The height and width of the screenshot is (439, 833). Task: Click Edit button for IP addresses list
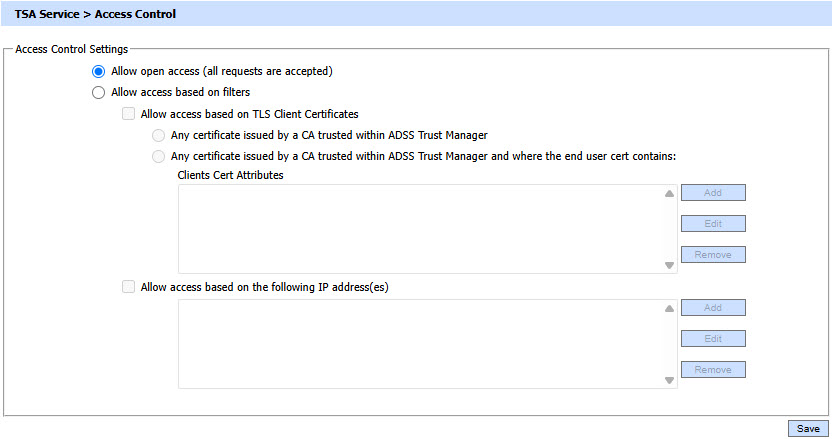(x=713, y=339)
